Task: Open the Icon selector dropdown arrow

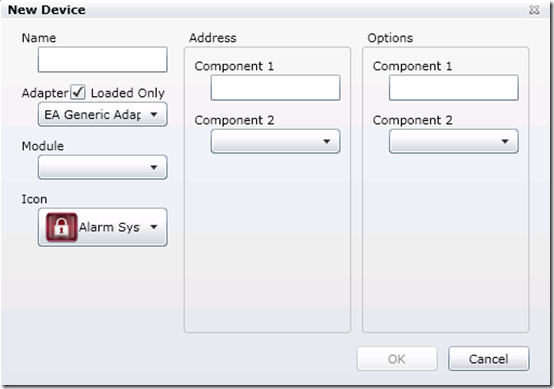Action: click(154, 227)
